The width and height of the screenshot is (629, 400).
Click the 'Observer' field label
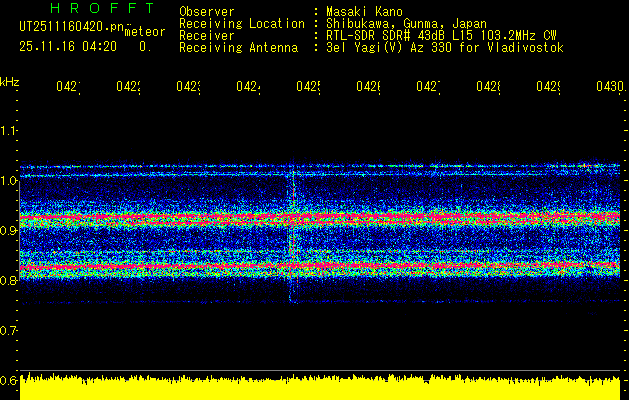(207, 12)
